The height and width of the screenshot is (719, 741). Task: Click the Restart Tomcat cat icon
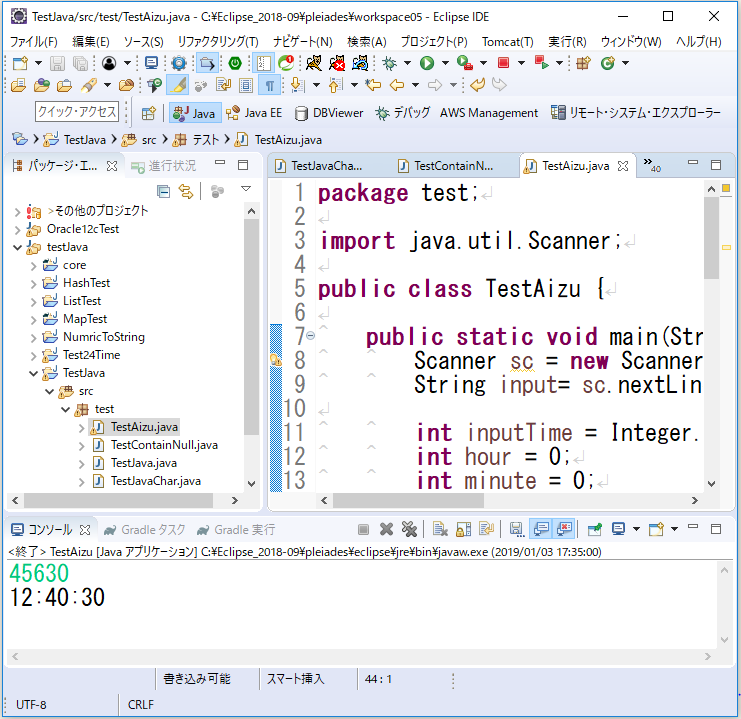[360, 63]
